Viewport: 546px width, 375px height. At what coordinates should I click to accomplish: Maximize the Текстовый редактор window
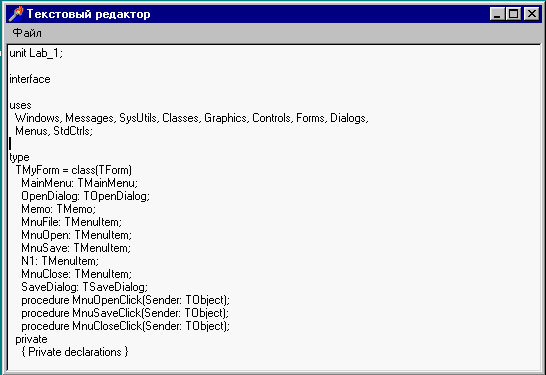tap(513, 14)
